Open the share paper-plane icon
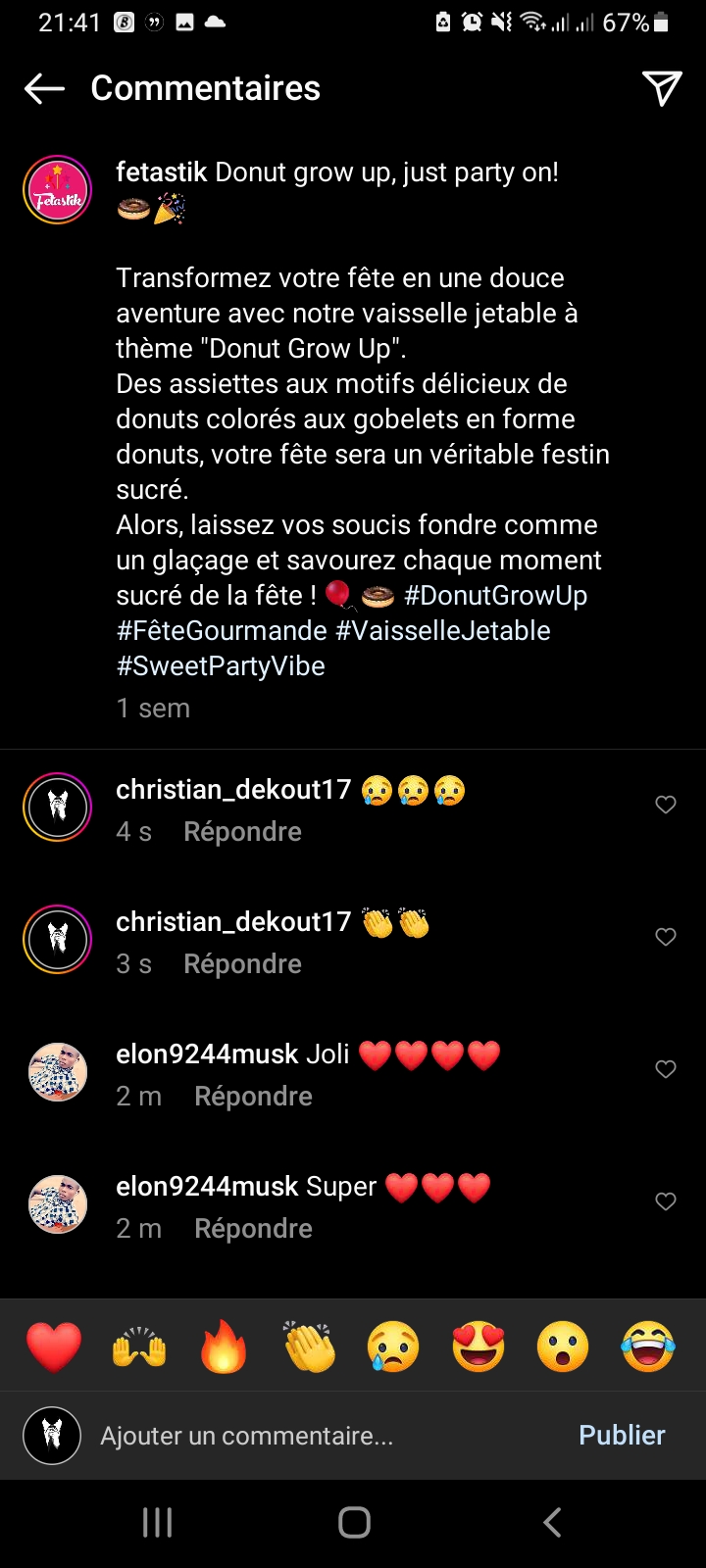 (x=662, y=88)
